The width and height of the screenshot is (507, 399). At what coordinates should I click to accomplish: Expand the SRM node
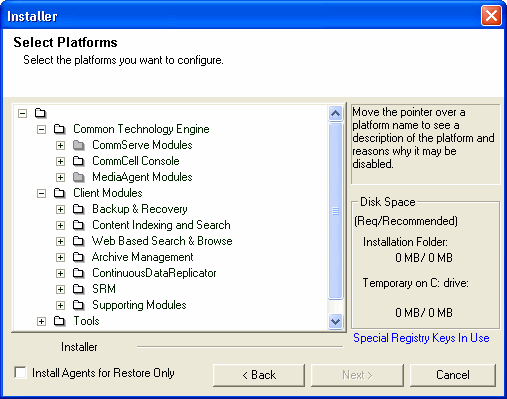(x=60, y=289)
